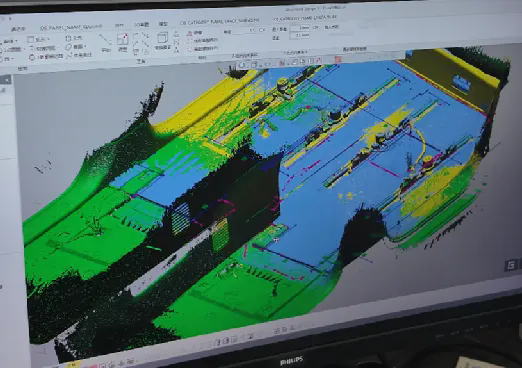Viewport: 522px width, 368px height.
Task: Click the upper 1mm input field
Action: pyautogui.click(x=300, y=28)
